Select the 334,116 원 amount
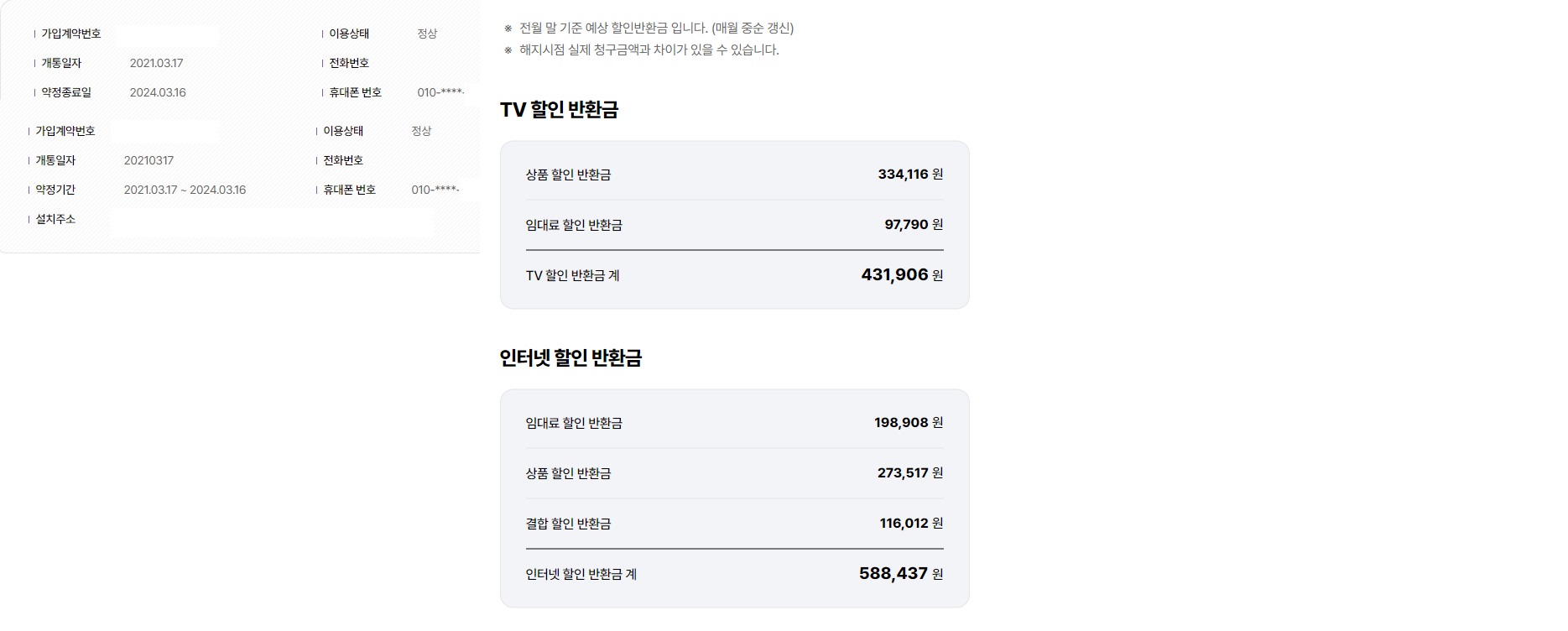Viewport: 1568px width, 631px height. (909, 175)
